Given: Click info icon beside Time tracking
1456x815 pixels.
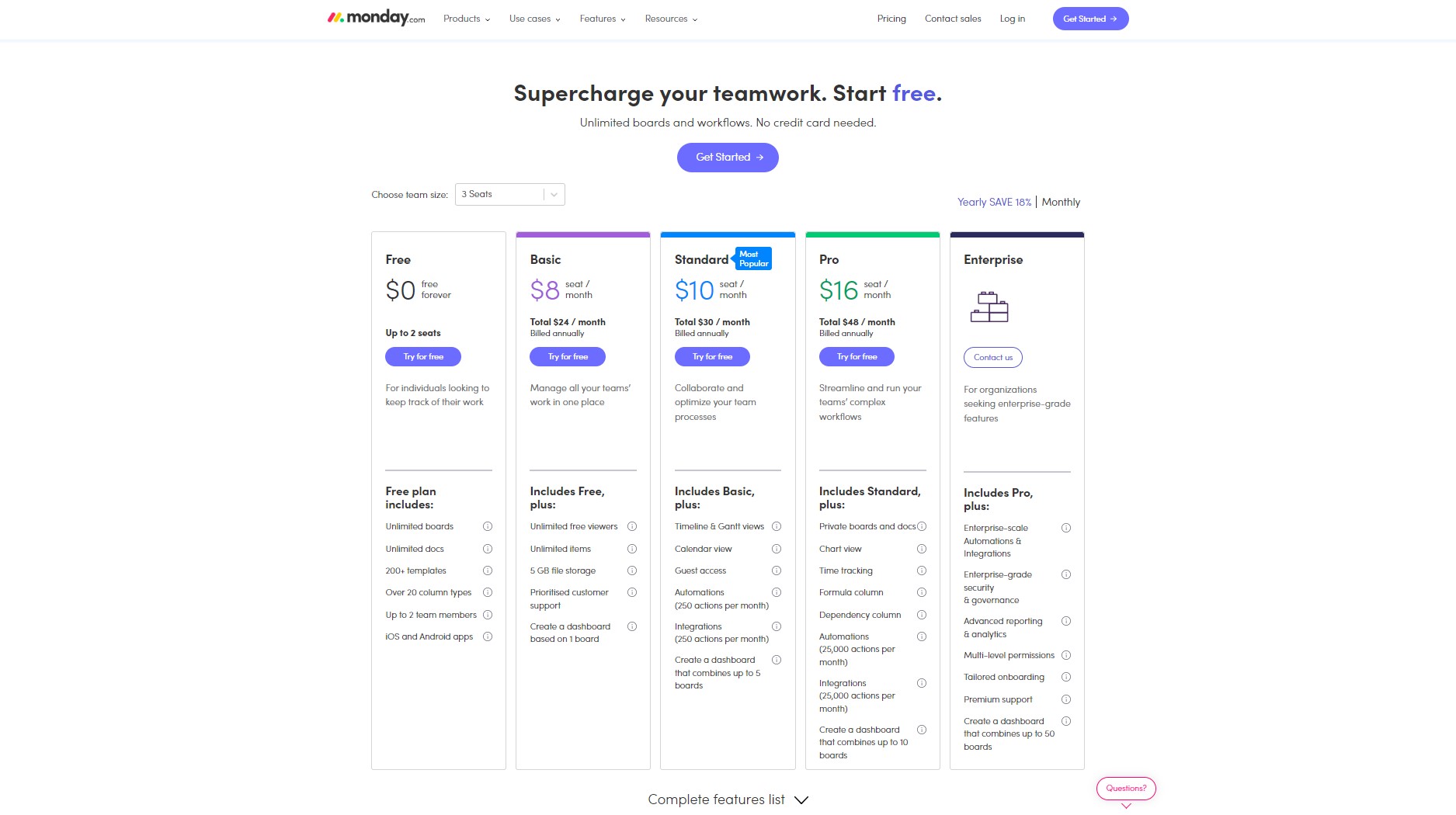Looking at the screenshot, I should [922, 570].
